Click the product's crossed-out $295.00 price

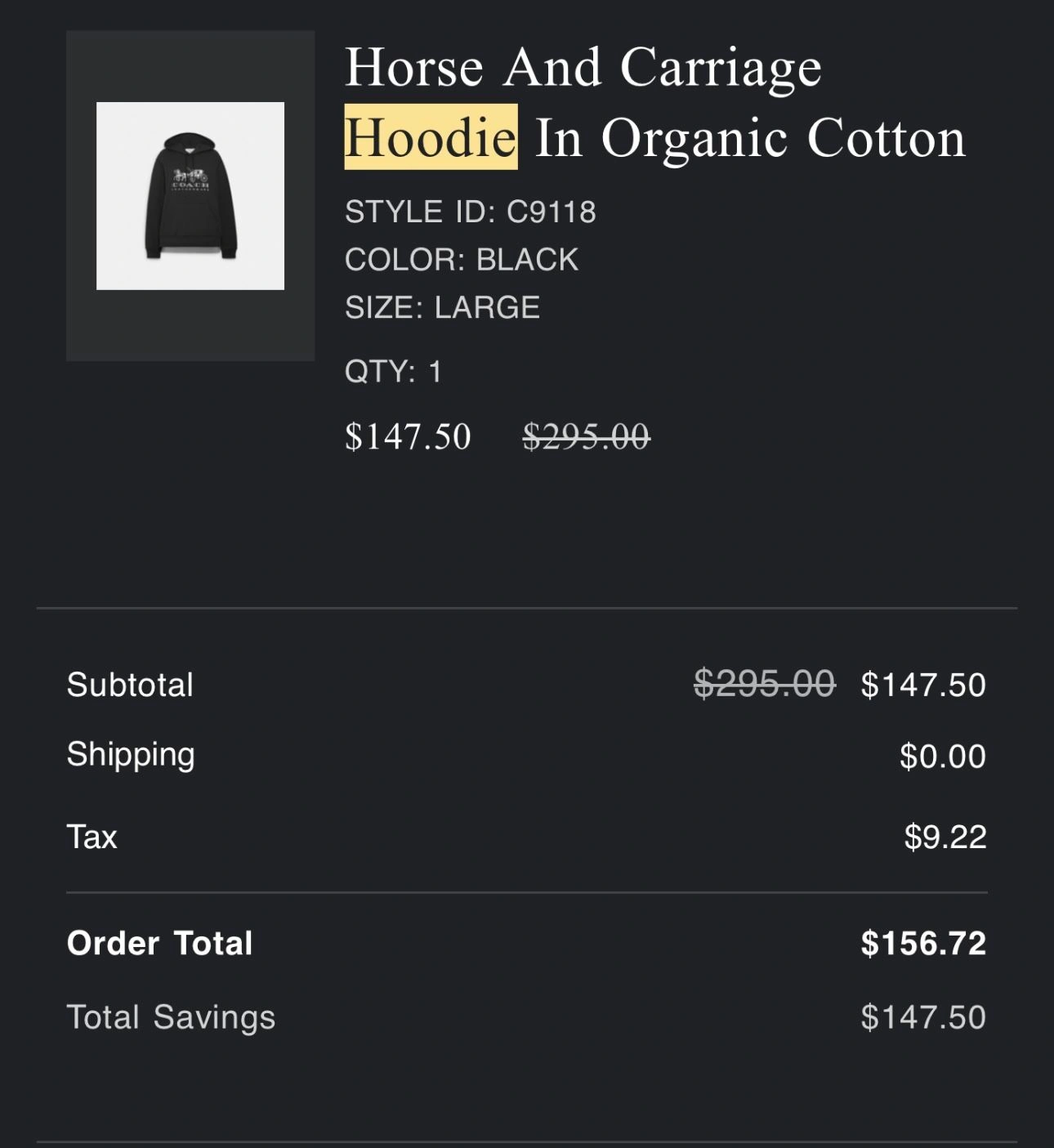[586, 436]
